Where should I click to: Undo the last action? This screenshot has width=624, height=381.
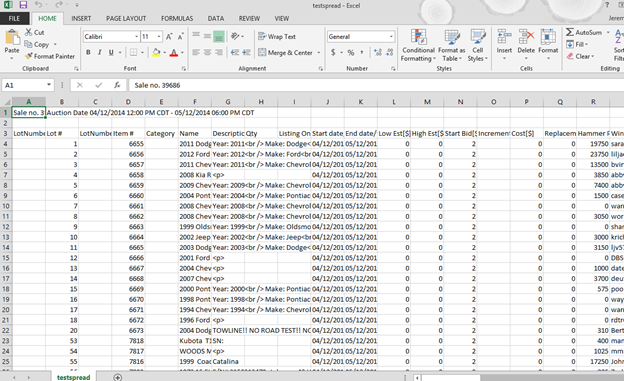pyautogui.click(x=38, y=5)
